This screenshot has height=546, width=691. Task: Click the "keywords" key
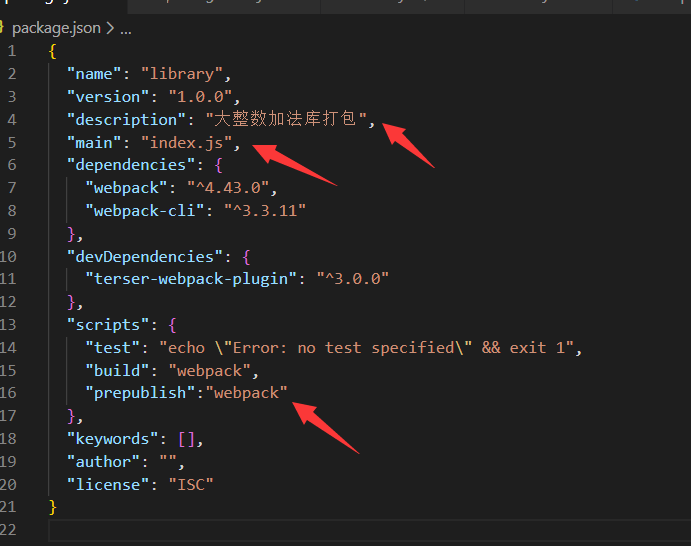(x=112, y=439)
